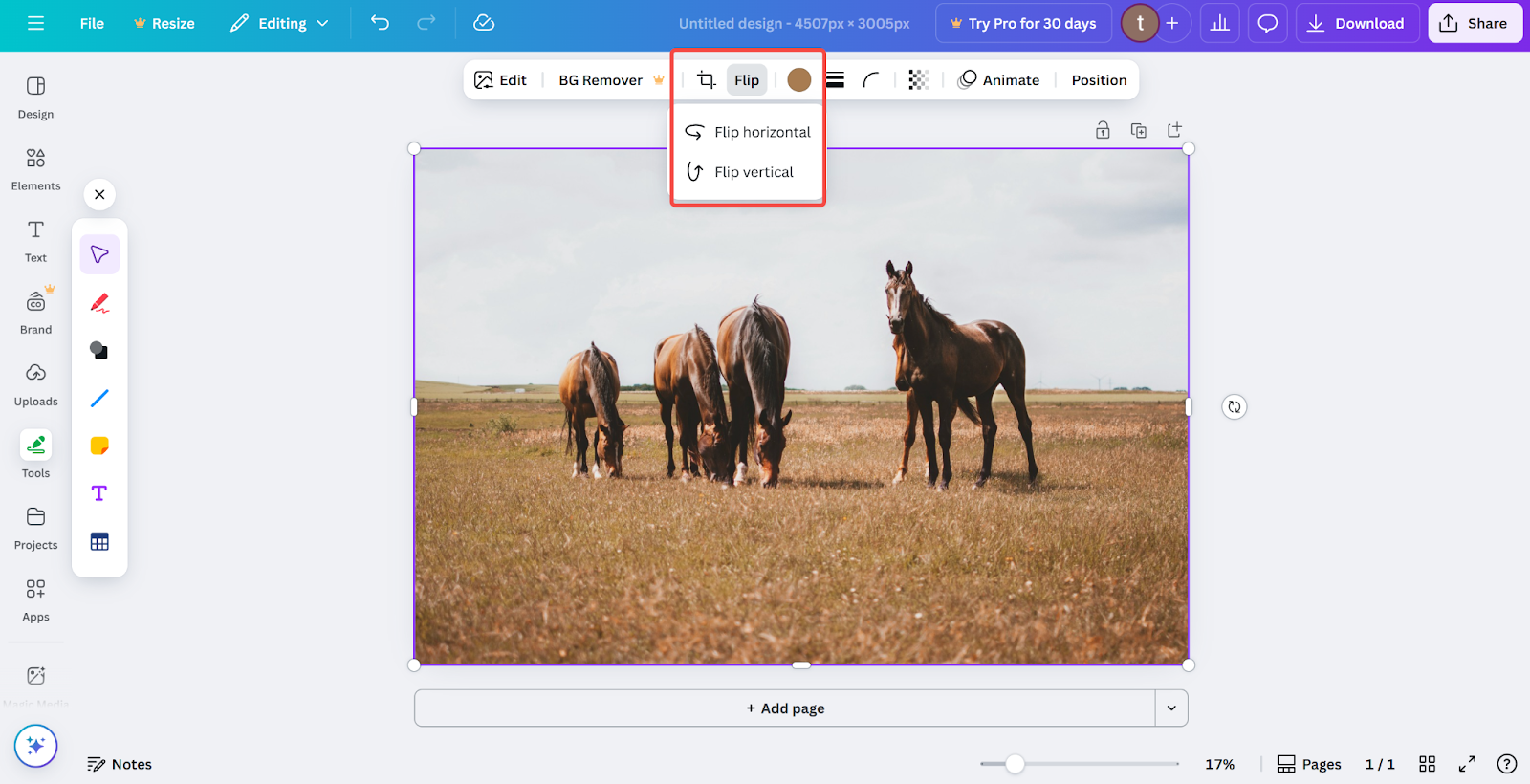
Task: Open the transparency checkerboard tool
Action: (x=919, y=80)
